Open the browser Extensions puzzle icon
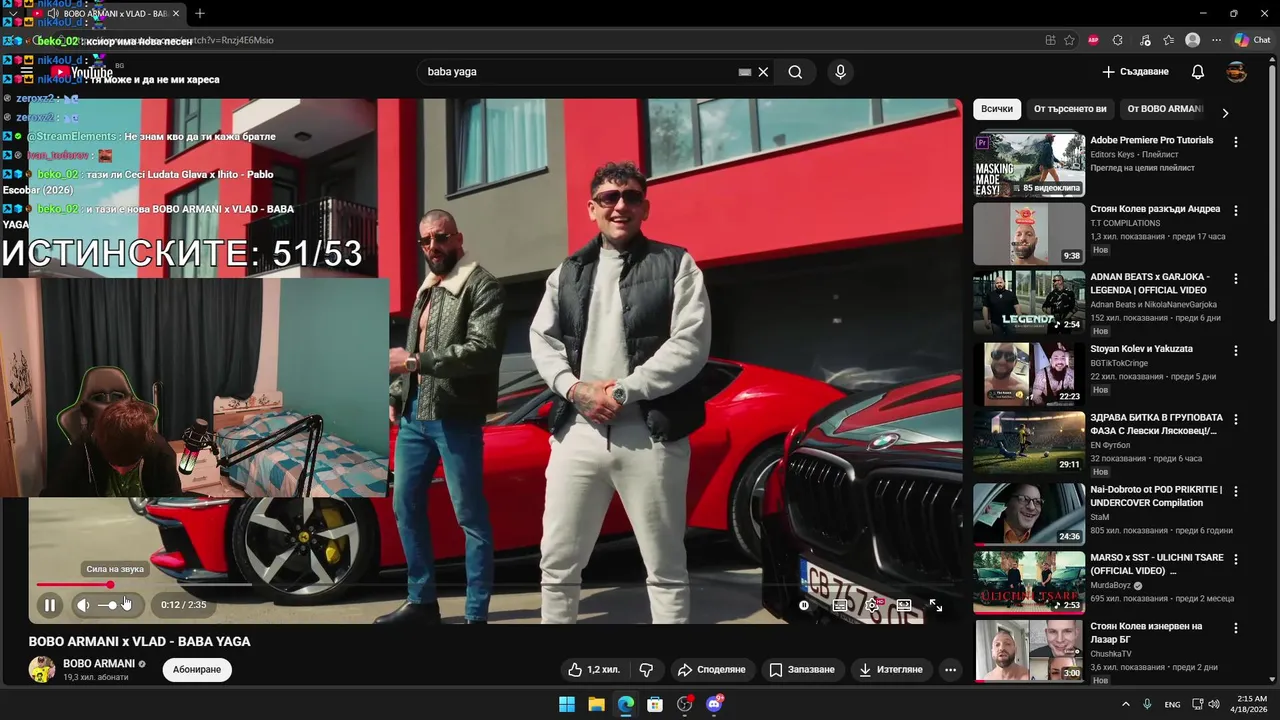Viewport: 1280px width, 720px height. pos(1118,40)
